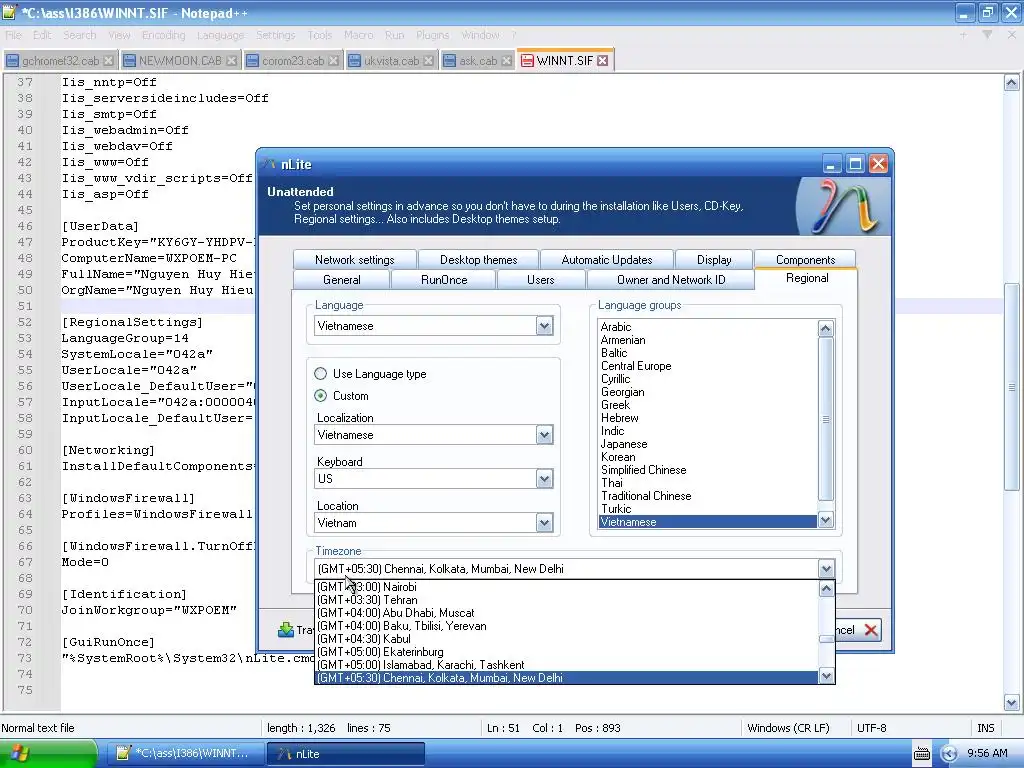Screen dimensions: 1024x768
Task: Open the Notepad++ File menu
Action: 13,35
